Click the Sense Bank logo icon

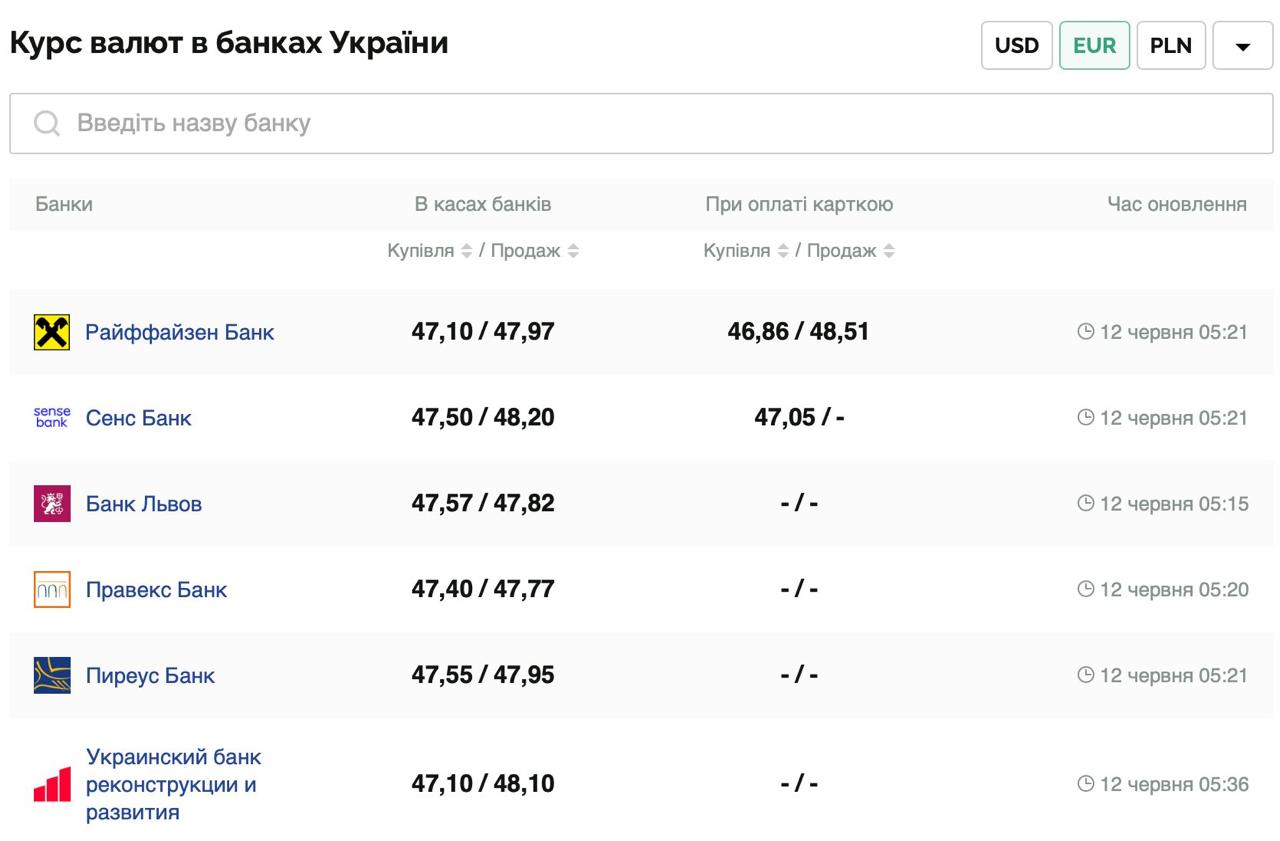point(52,418)
